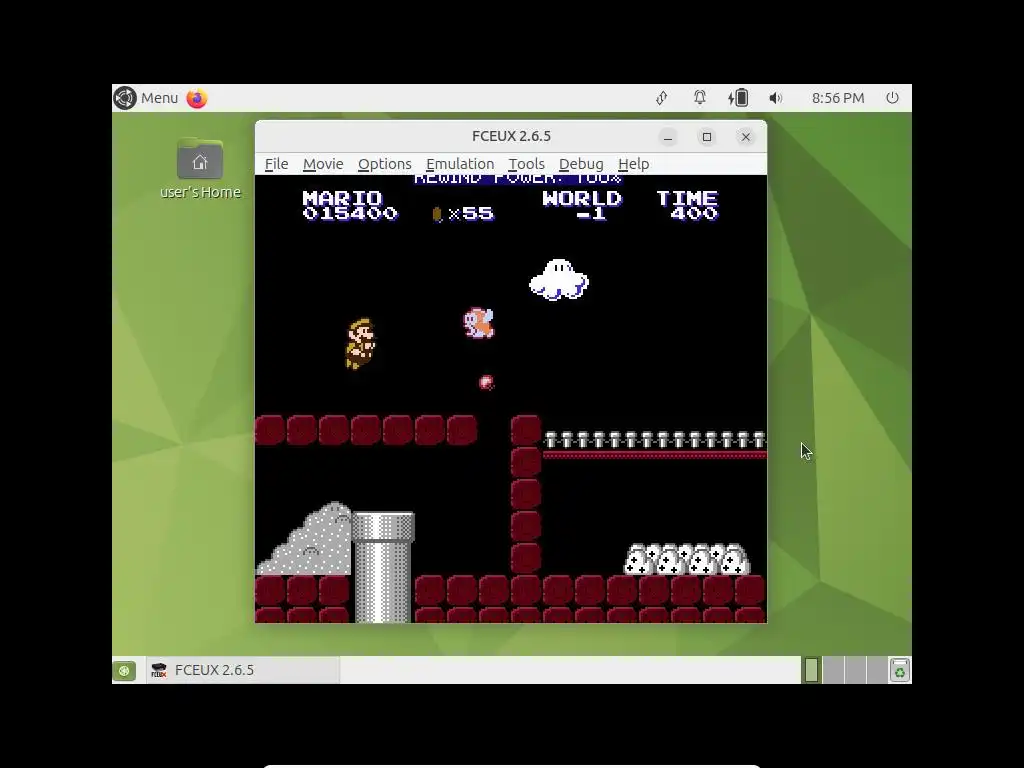Viewport: 1024px width, 768px height.
Task: Open the network connection indicator icon
Action: (662, 98)
